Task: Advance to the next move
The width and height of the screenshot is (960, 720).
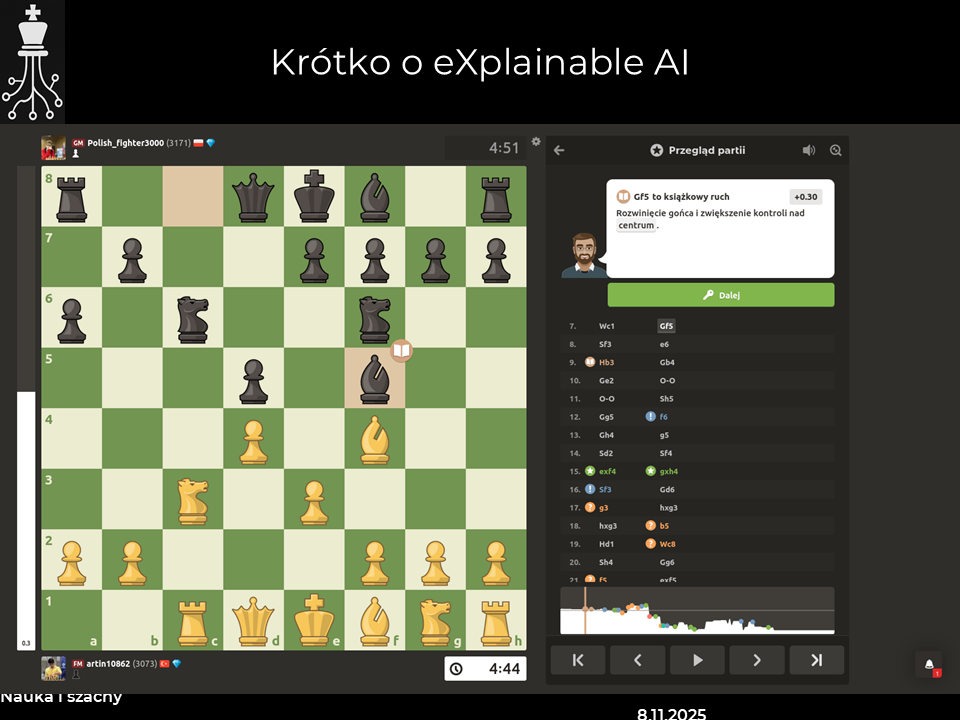Action: pos(757,660)
